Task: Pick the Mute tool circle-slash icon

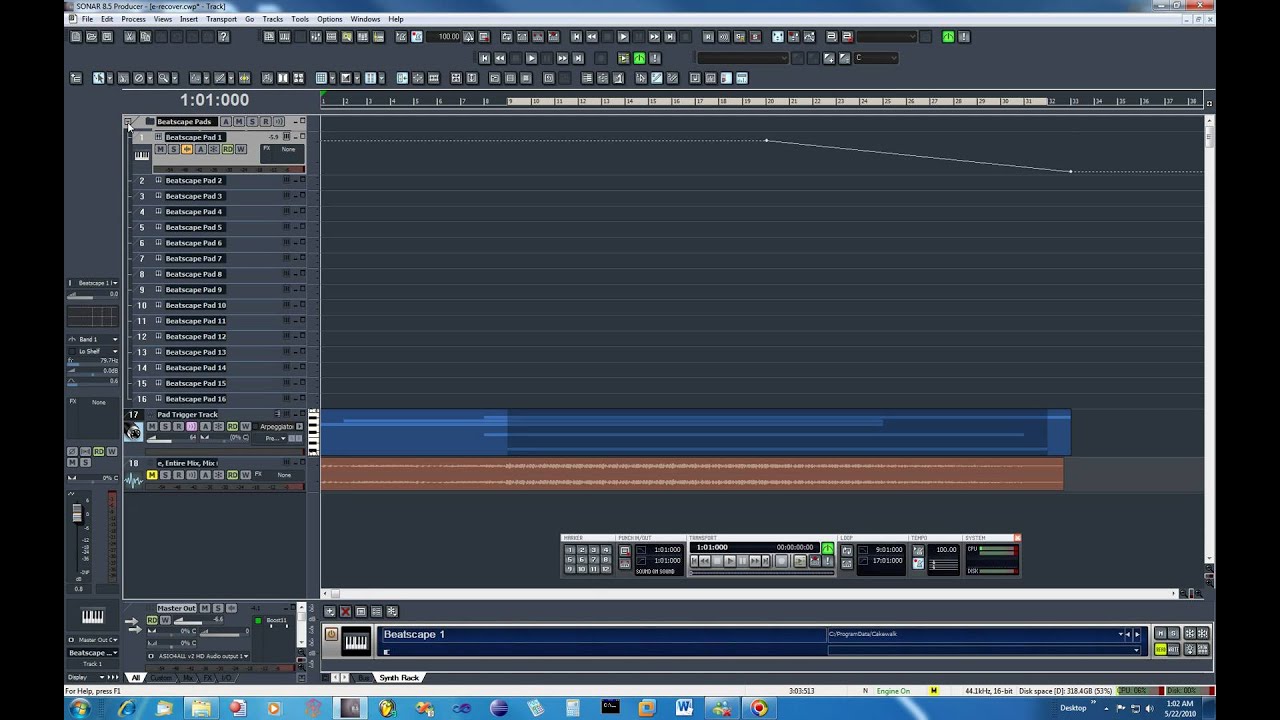Action: tap(139, 78)
